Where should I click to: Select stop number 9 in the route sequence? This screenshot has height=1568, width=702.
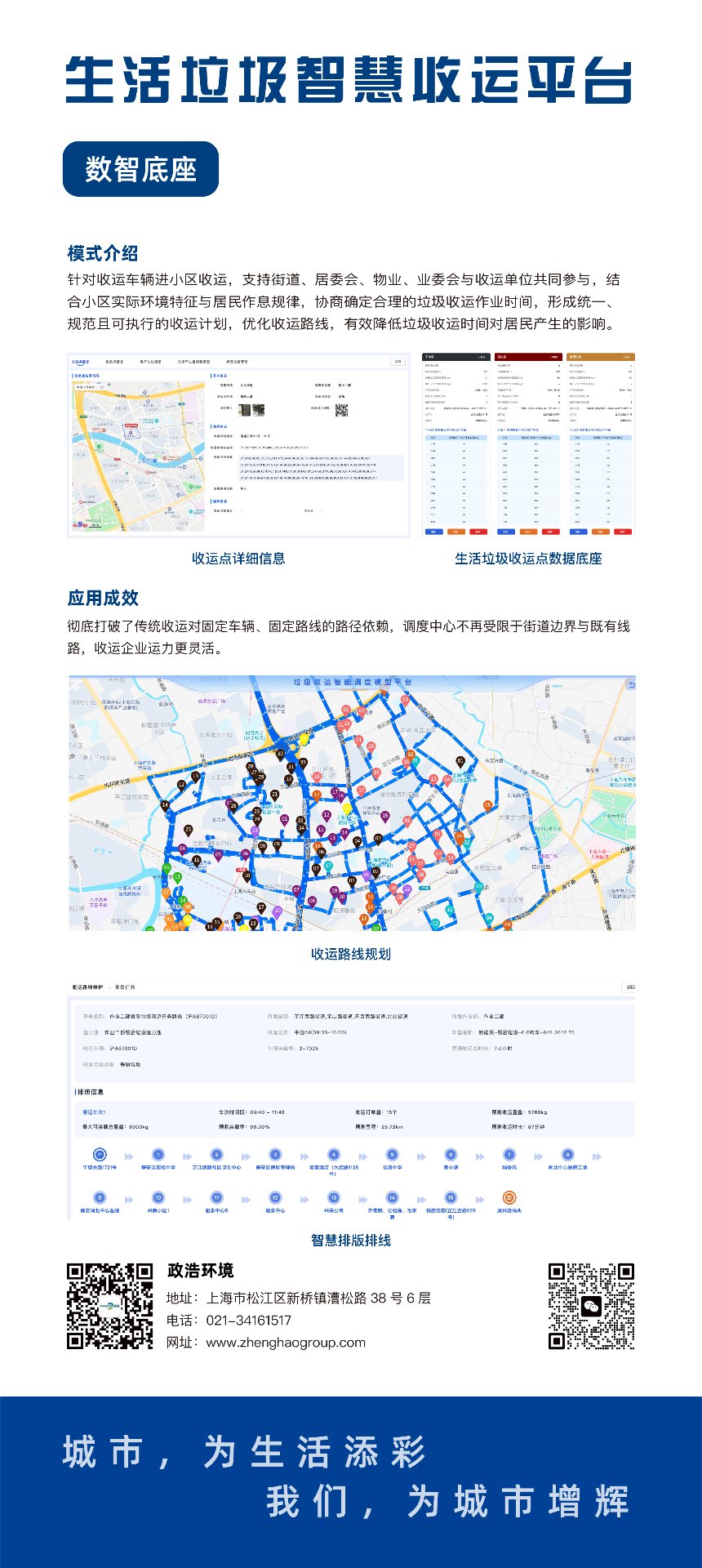click(100, 1198)
